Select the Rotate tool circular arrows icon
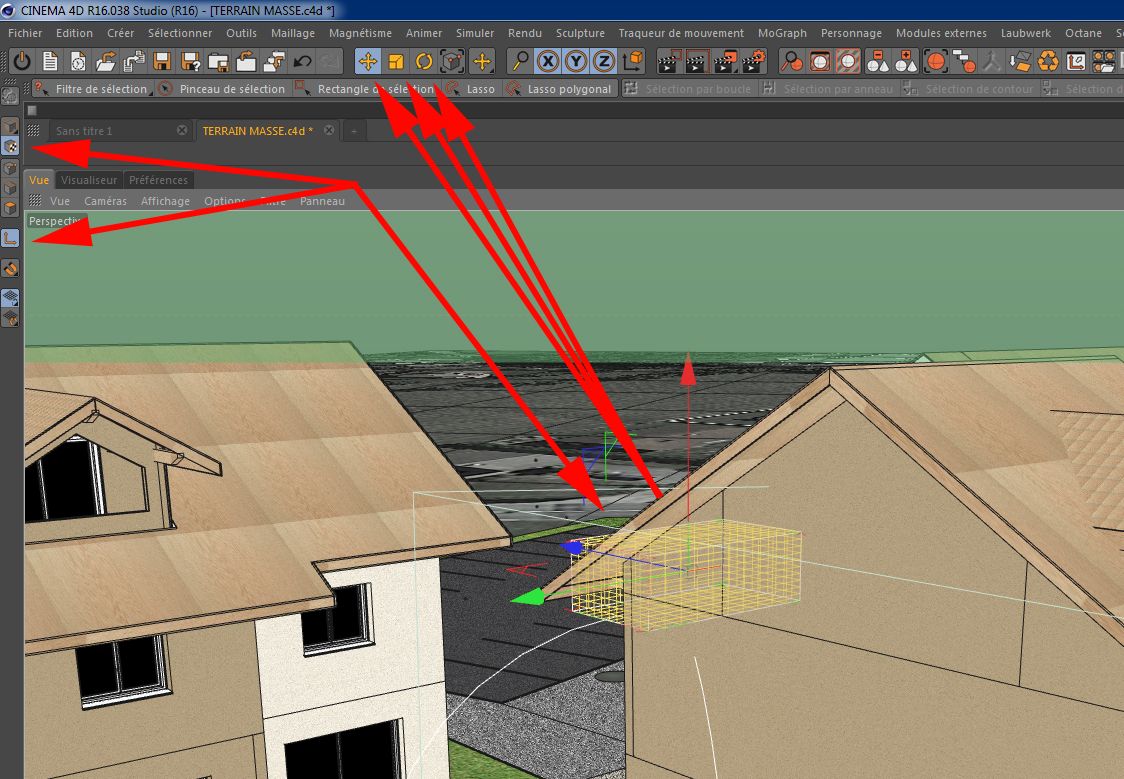Viewport: 1124px width, 779px height. tap(424, 62)
